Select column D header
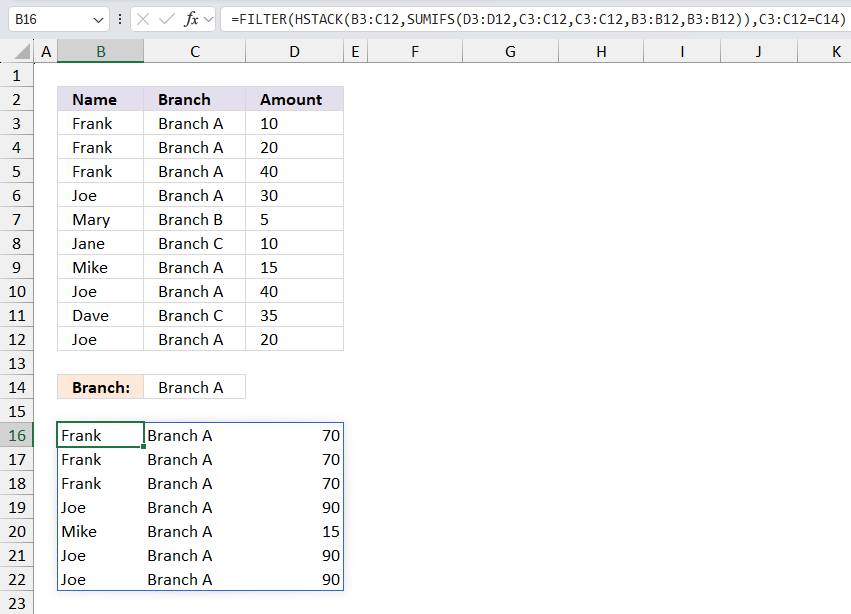Image resolution: width=851 pixels, height=614 pixels. (295, 52)
